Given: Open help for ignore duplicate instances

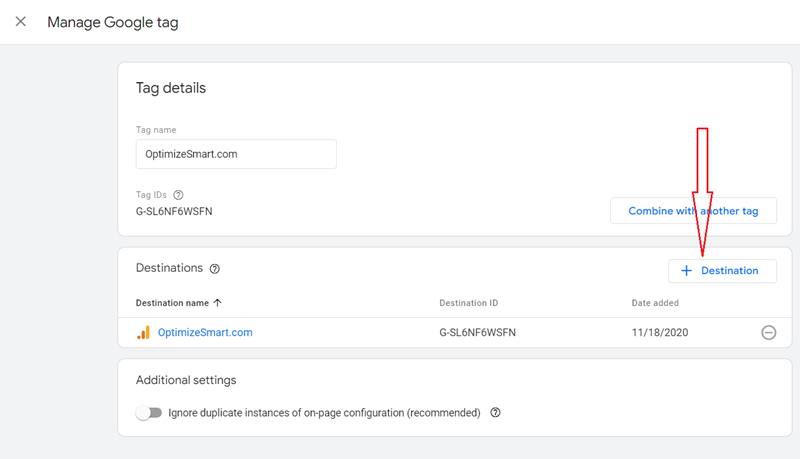Looking at the screenshot, I should click(495, 413).
